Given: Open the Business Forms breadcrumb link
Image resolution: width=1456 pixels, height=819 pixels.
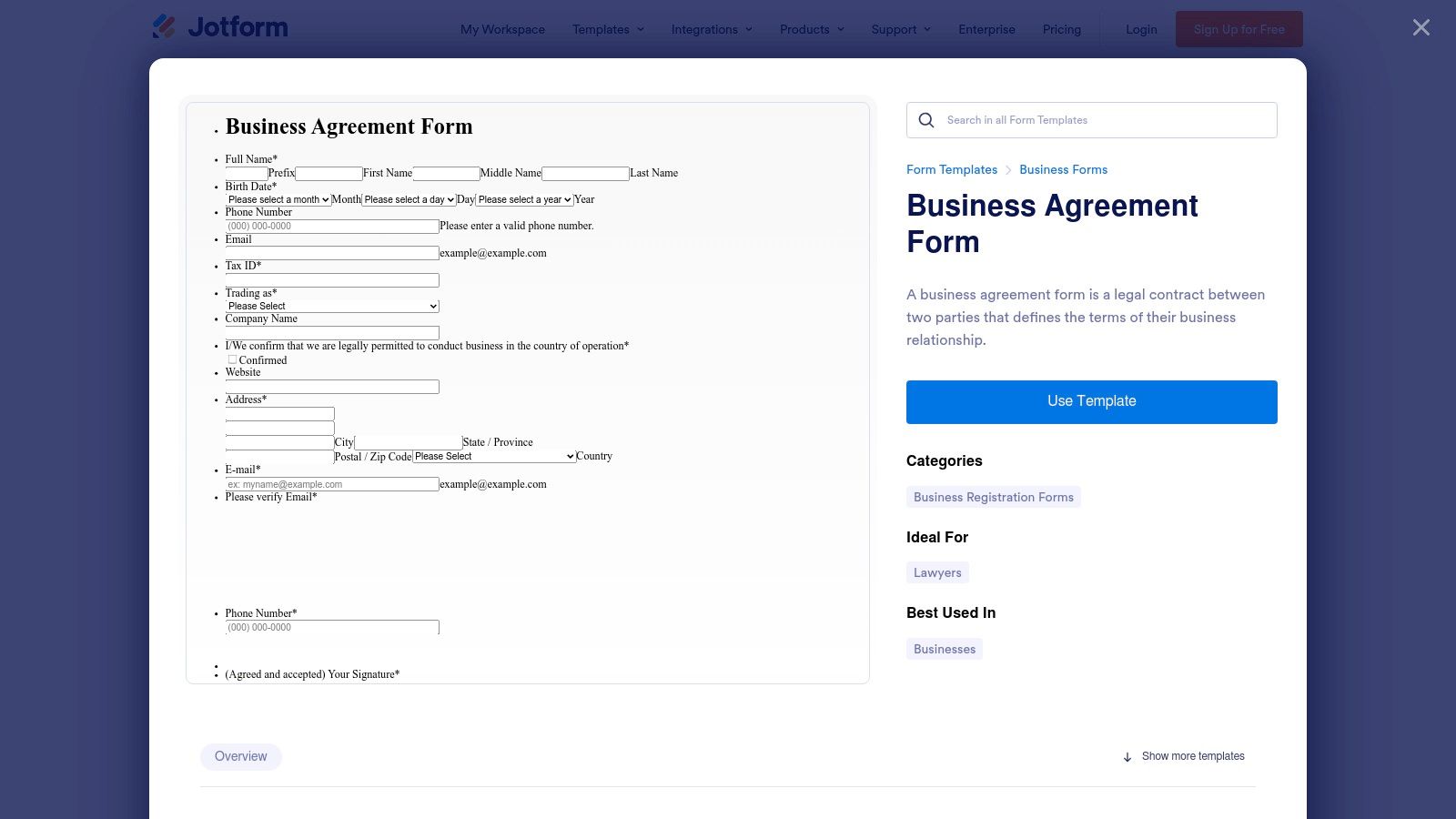Looking at the screenshot, I should coord(1063,169).
